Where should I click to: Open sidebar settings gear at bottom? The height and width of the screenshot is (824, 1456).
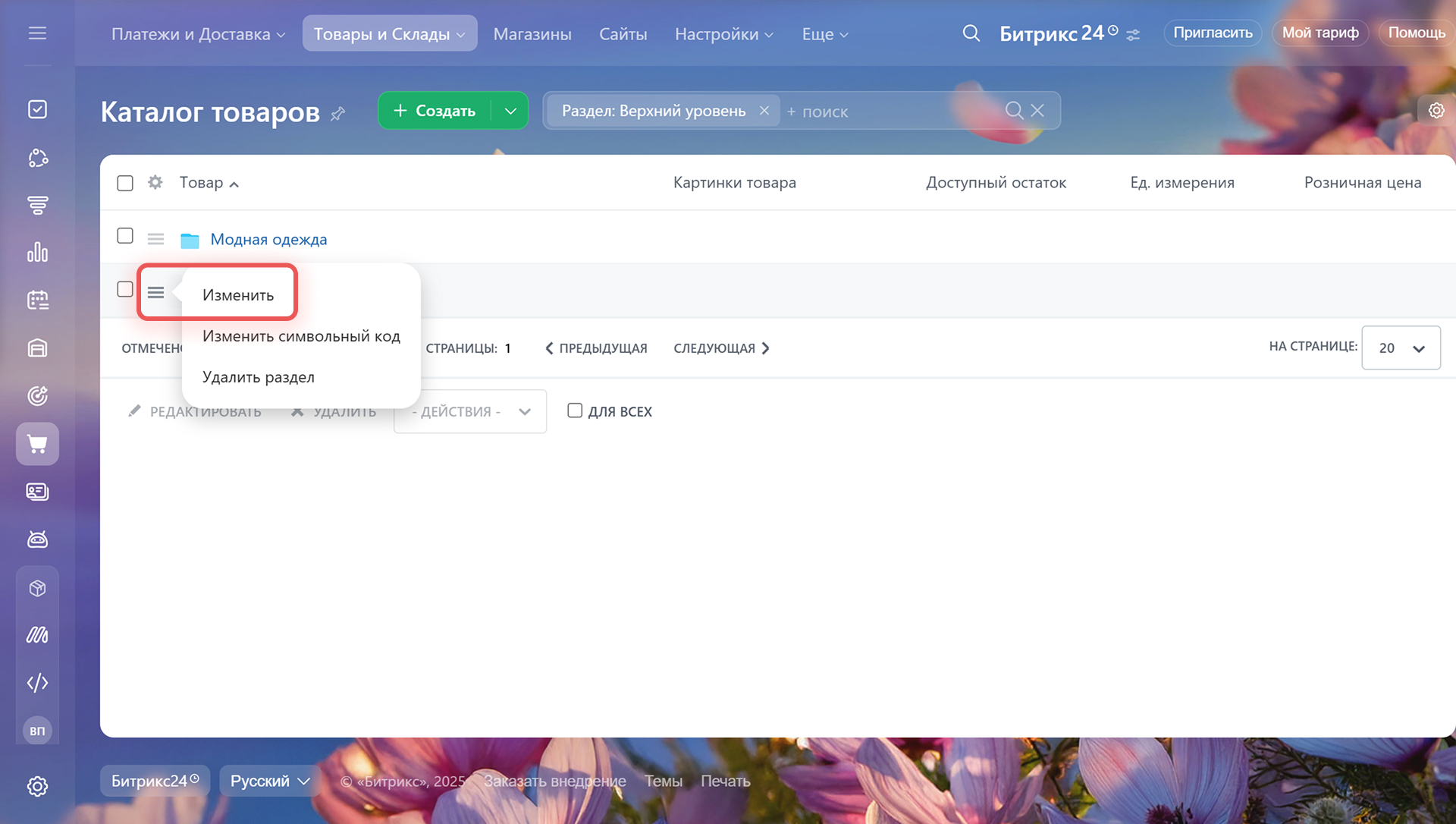tap(37, 786)
